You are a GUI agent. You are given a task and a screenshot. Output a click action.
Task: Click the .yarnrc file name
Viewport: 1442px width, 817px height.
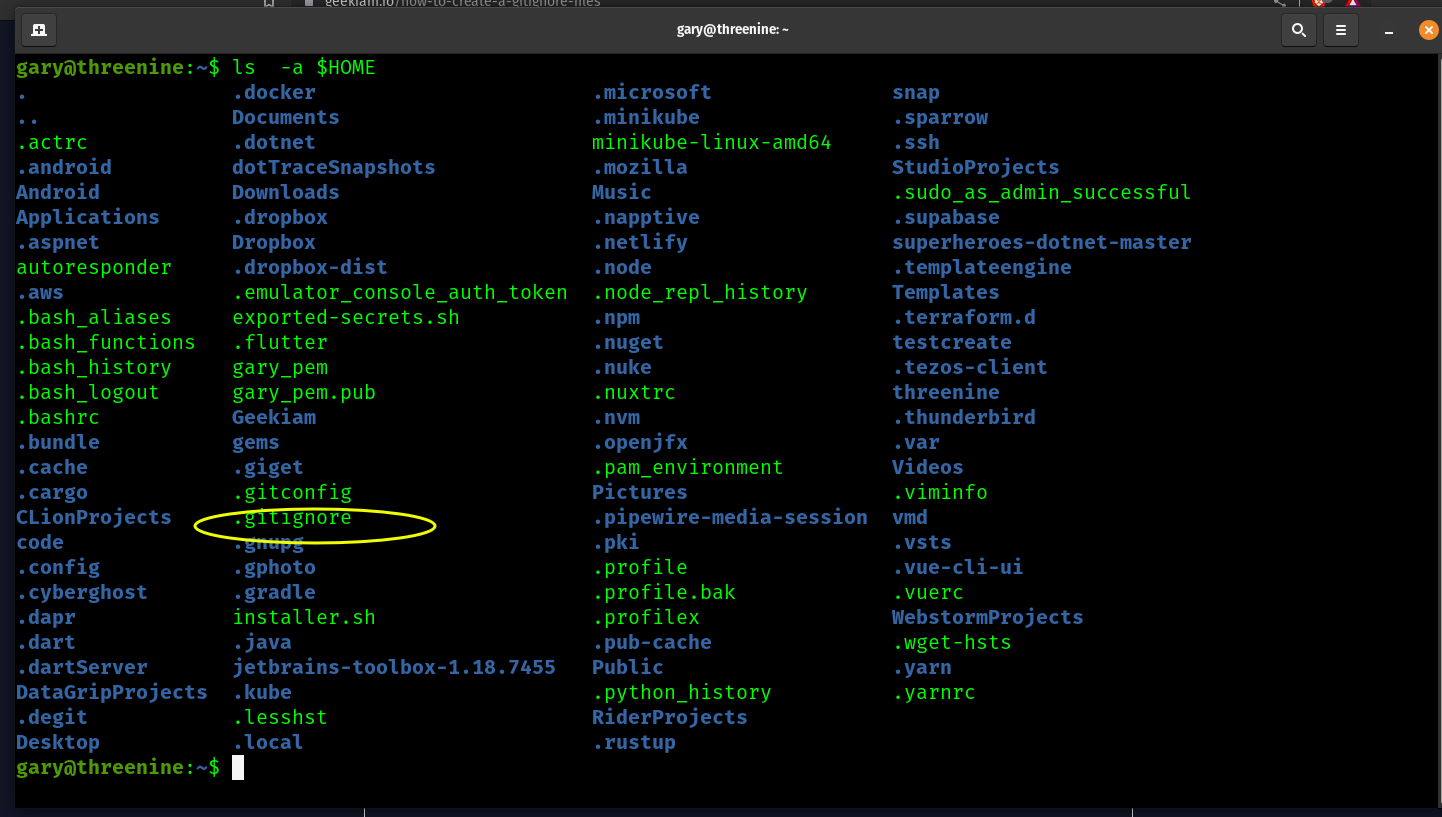[x=934, y=692]
